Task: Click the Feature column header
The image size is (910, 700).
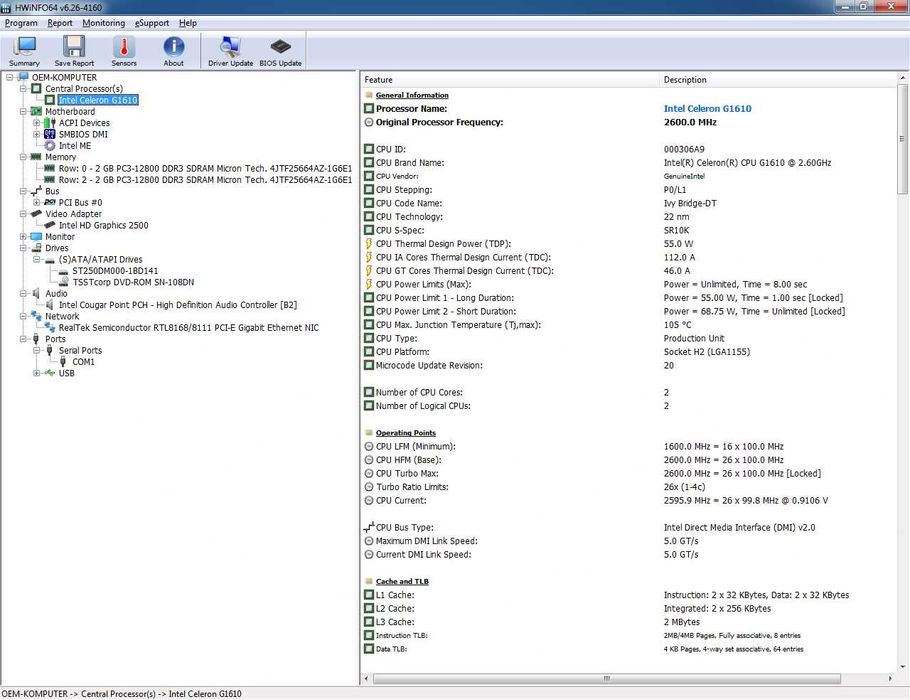Action: 511,80
